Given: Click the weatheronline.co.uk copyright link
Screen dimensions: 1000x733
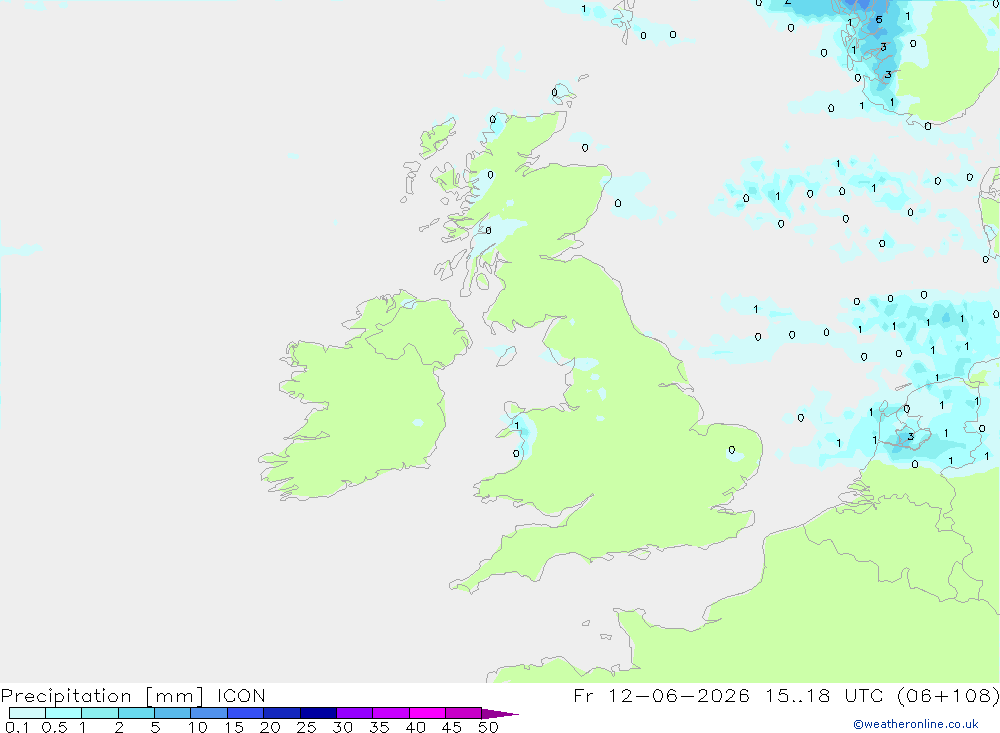Looking at the screenshot, I should [916, 724].
